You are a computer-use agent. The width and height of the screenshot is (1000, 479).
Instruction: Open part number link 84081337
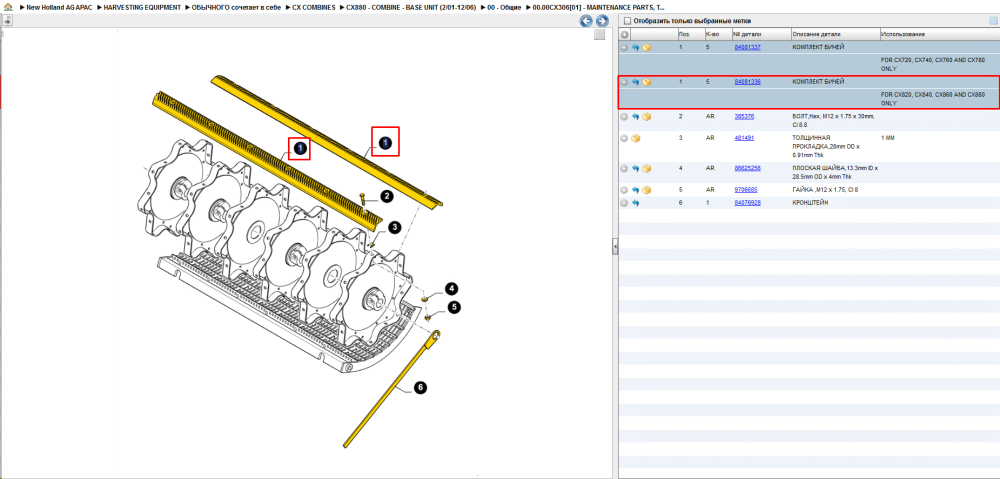[x=747, y=47]
